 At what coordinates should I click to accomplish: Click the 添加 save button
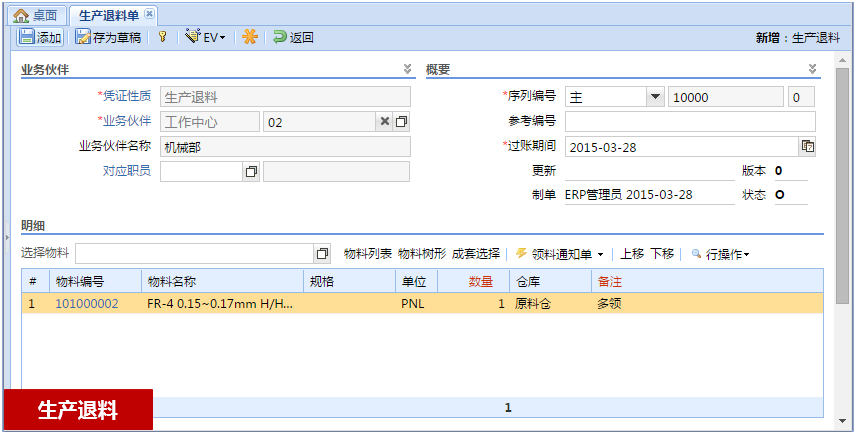pos(40,37)
